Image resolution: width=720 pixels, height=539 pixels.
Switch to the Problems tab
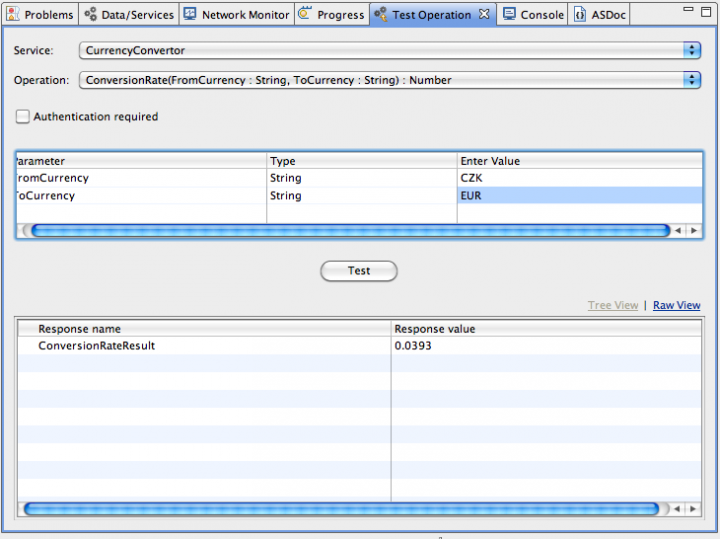pyautogui.click(x=40, y=15)
